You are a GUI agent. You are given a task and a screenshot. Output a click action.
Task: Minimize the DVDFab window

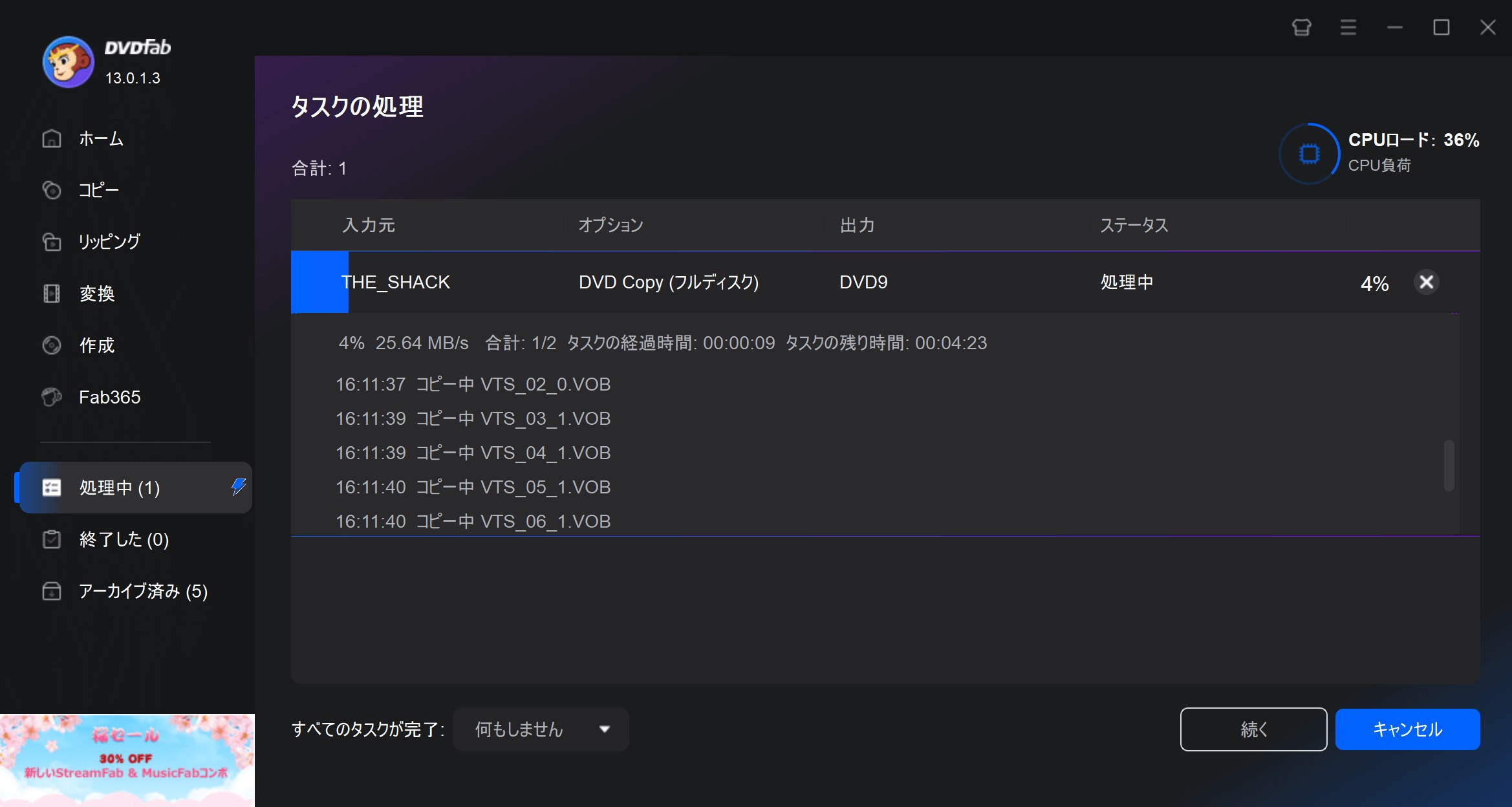1395,27
